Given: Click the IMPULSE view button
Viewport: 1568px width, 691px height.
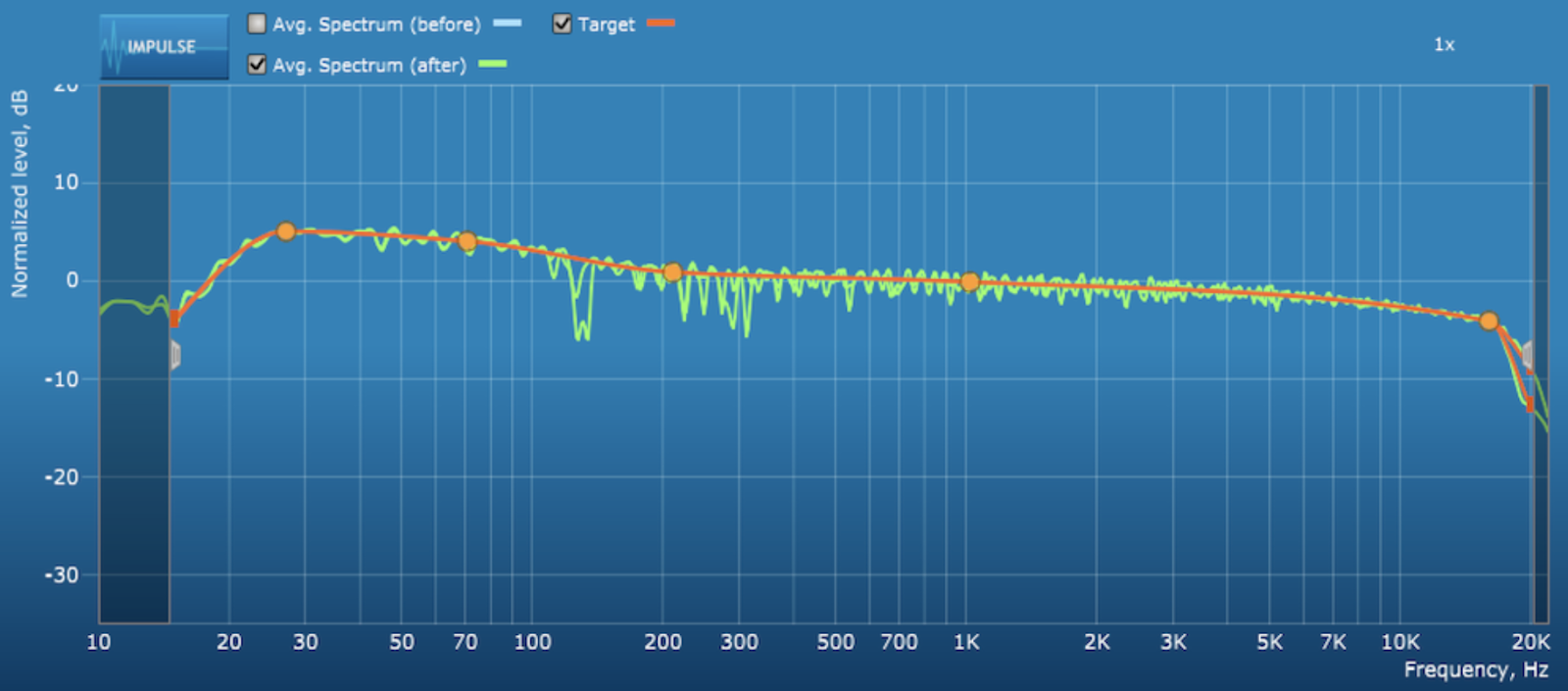Looking at the screenshot, I should point(164,47).
